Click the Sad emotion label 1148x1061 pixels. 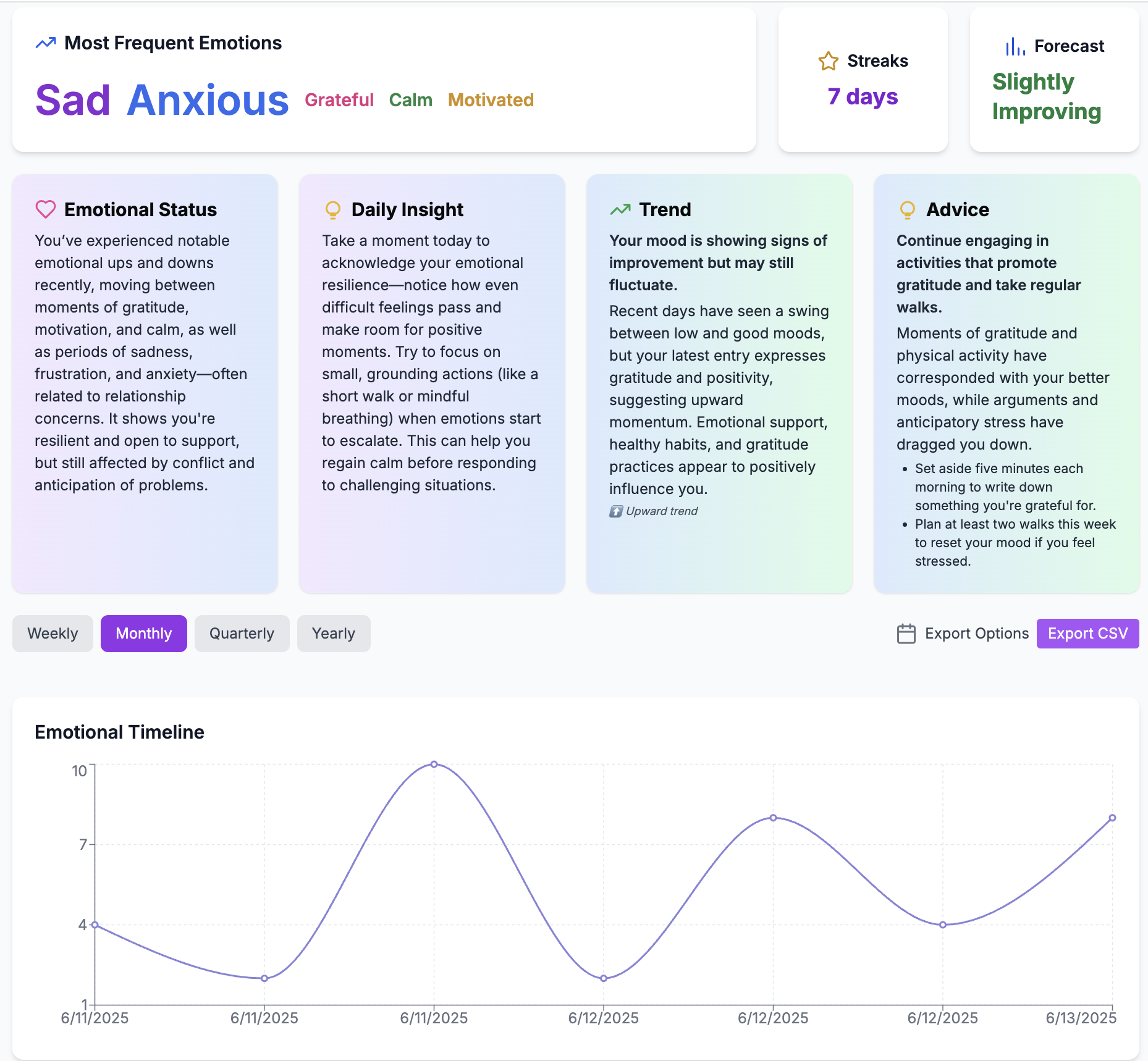coord(73,100)
